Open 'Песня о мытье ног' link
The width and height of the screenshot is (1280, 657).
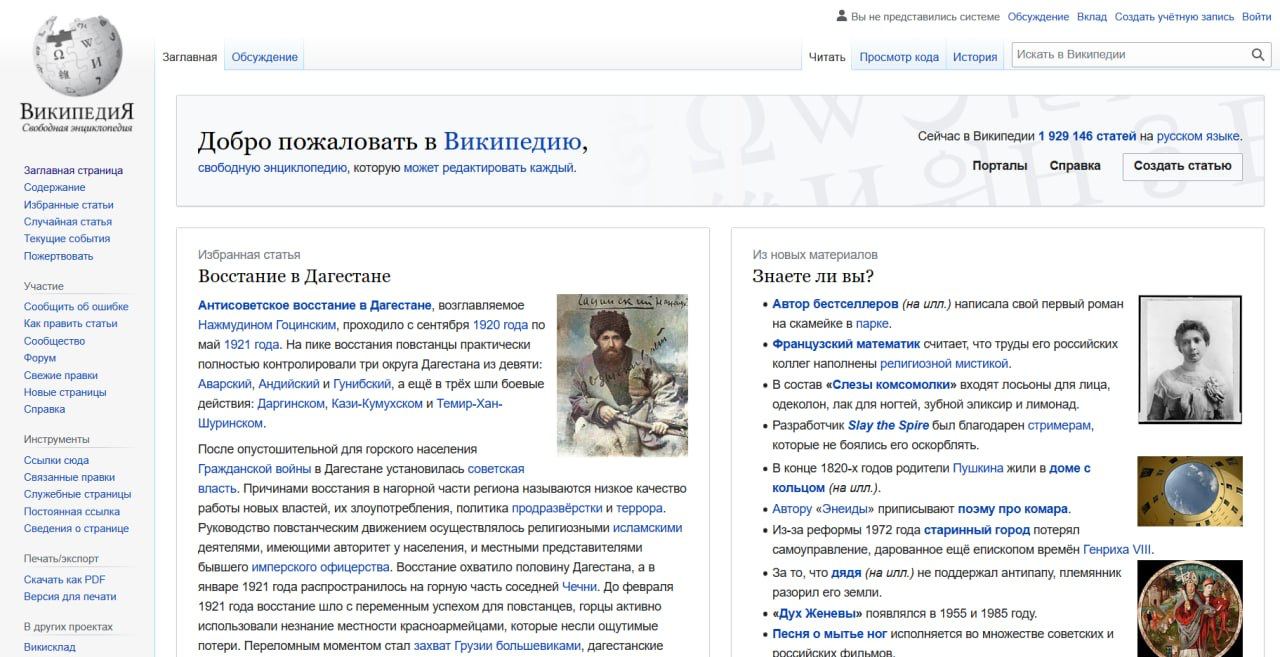click(829, 634)
